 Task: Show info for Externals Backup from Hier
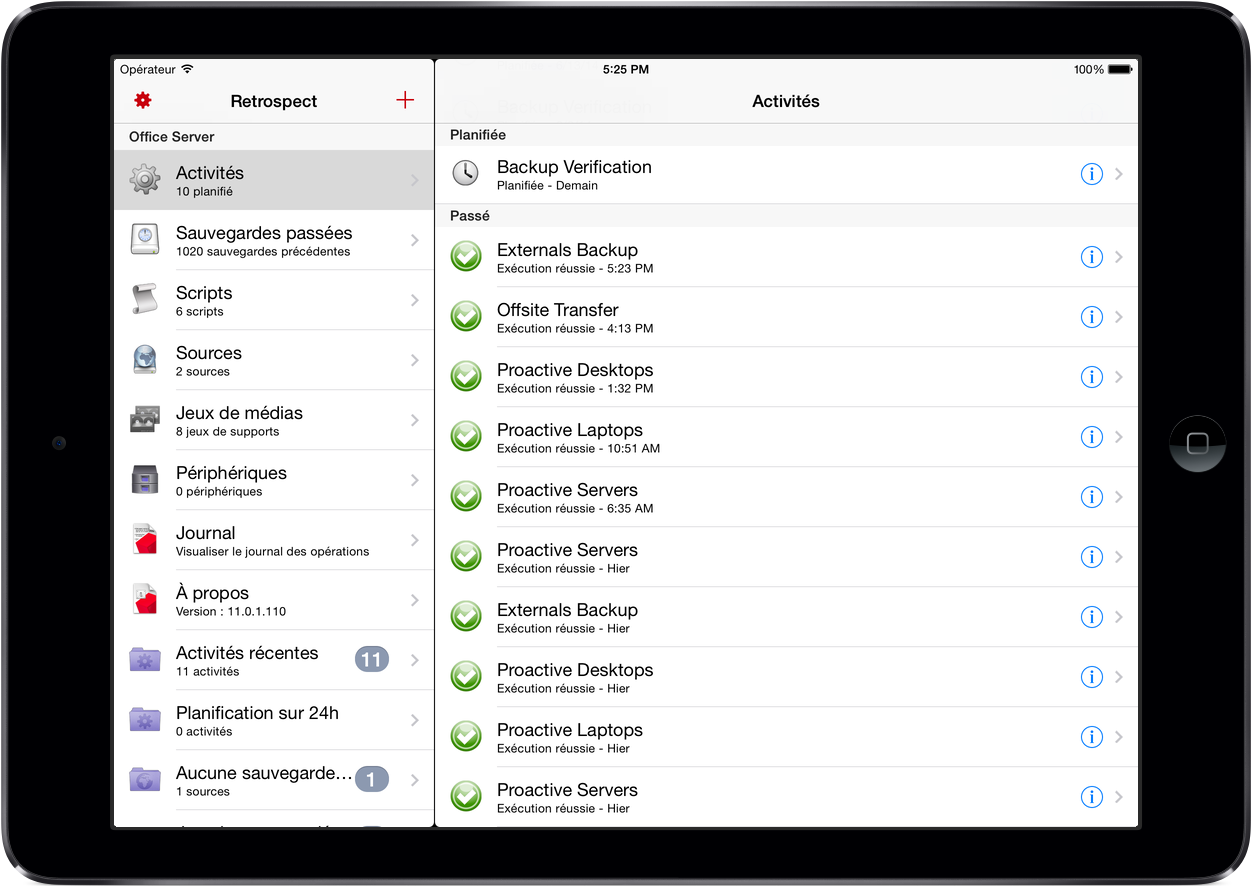(1092, 617)
